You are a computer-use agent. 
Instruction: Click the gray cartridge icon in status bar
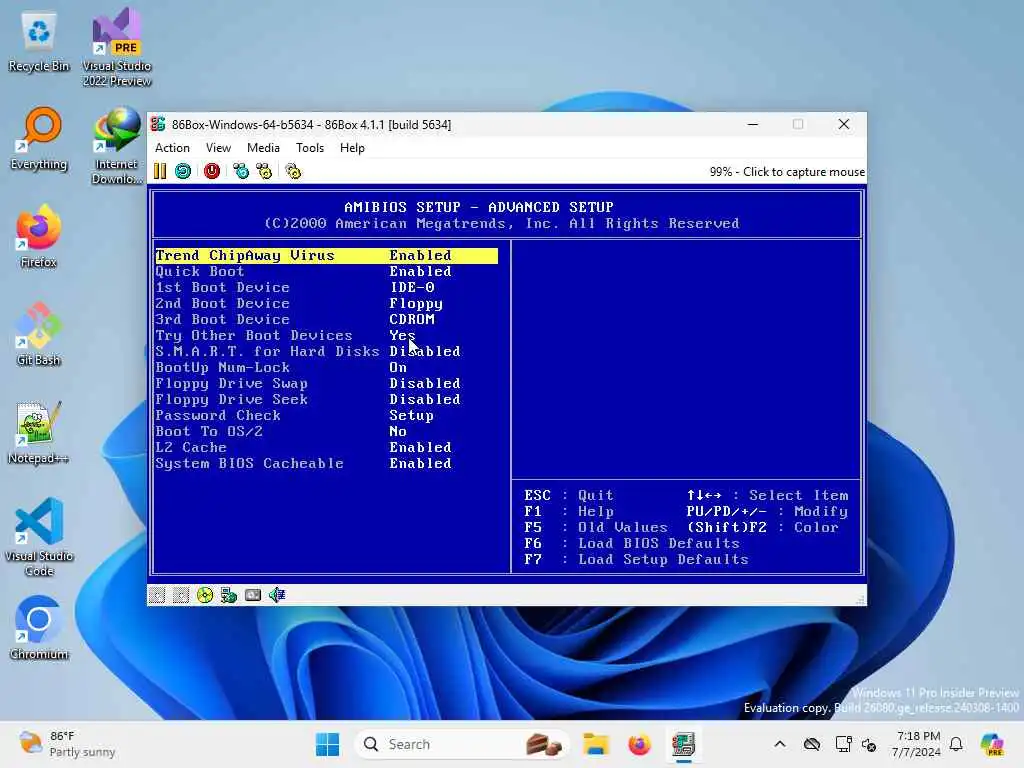click(x=253, y=595)
